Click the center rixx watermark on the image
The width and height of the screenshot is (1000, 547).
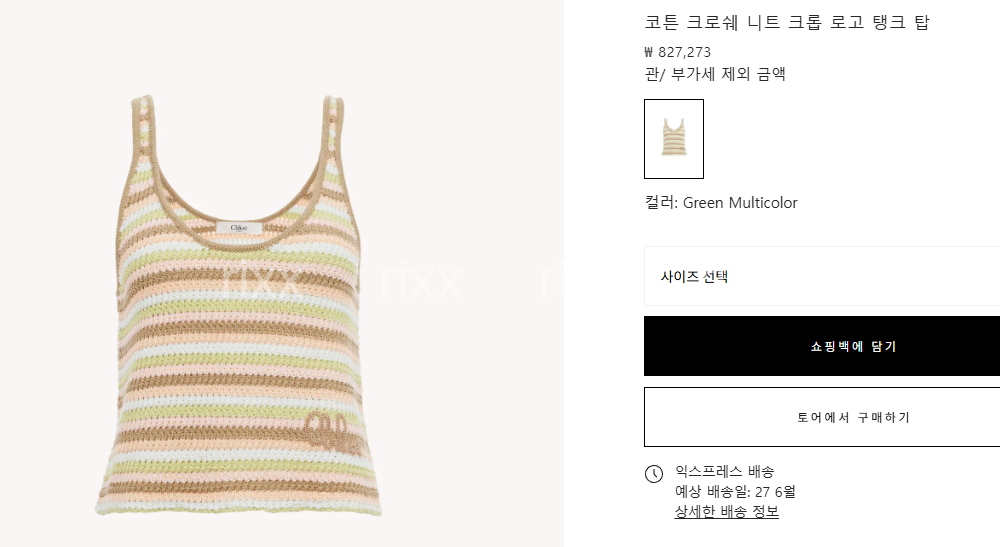(x=421, y=281)
